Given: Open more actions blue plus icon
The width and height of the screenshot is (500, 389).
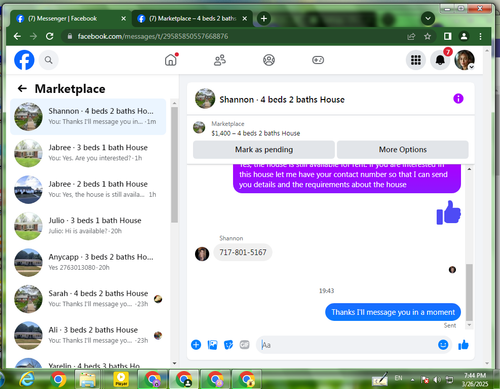Looking at the screenshot, I should pos(196,345).
